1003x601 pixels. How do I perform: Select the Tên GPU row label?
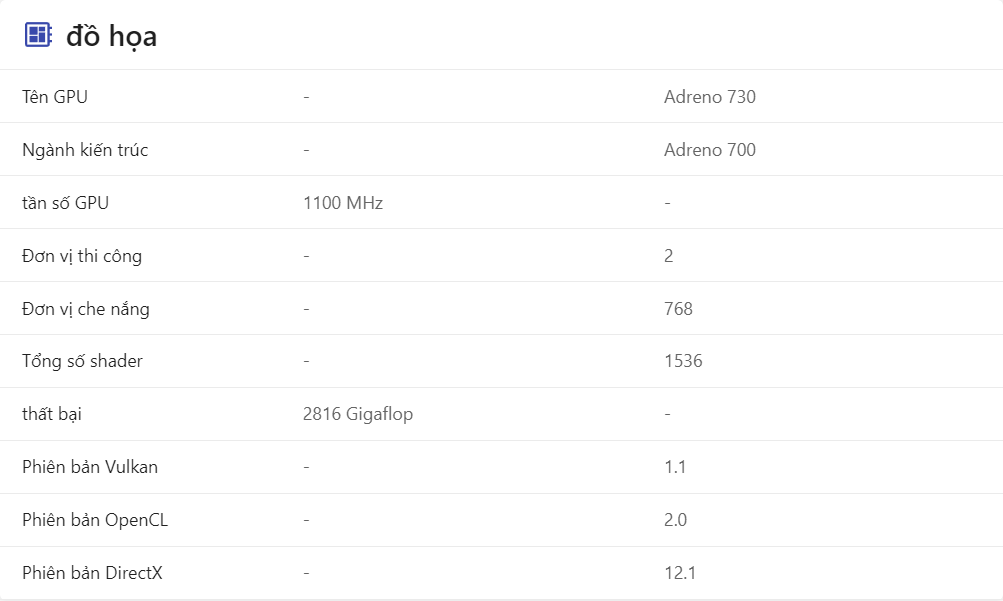[55, 97]
